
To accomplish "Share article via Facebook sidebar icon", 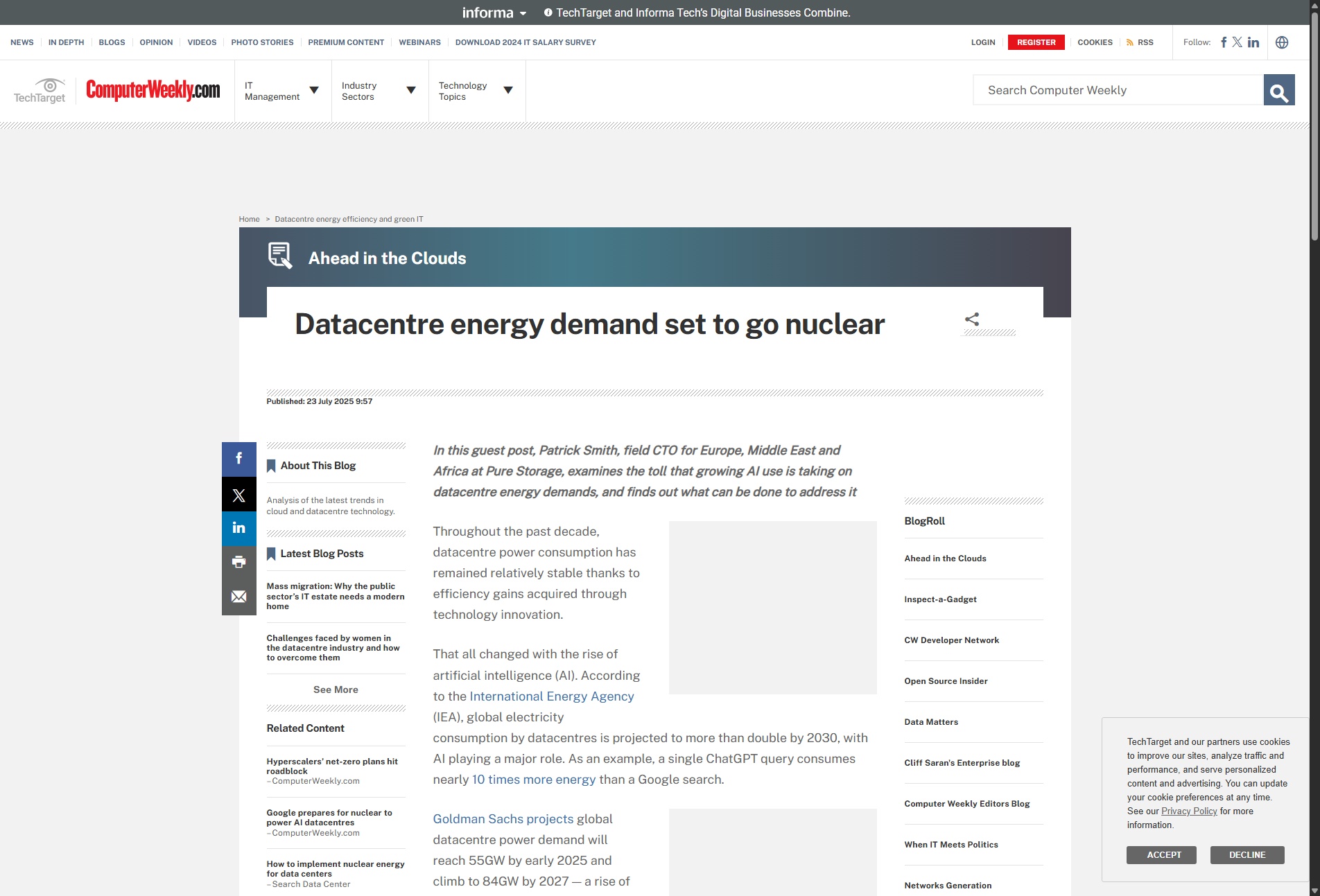I will coord(238,459).
